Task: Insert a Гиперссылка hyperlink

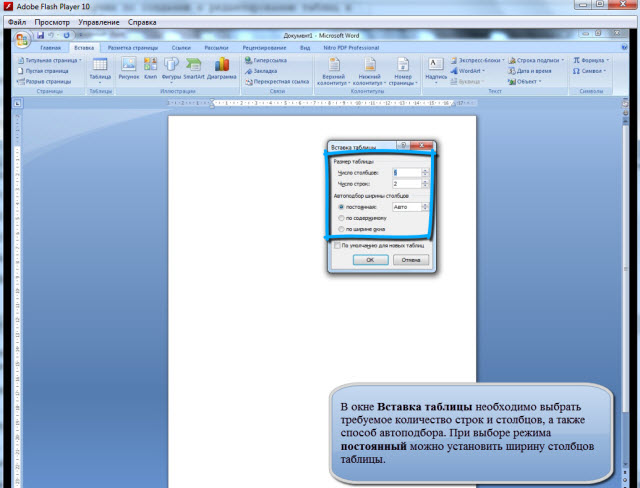Action: coord(266,60)
